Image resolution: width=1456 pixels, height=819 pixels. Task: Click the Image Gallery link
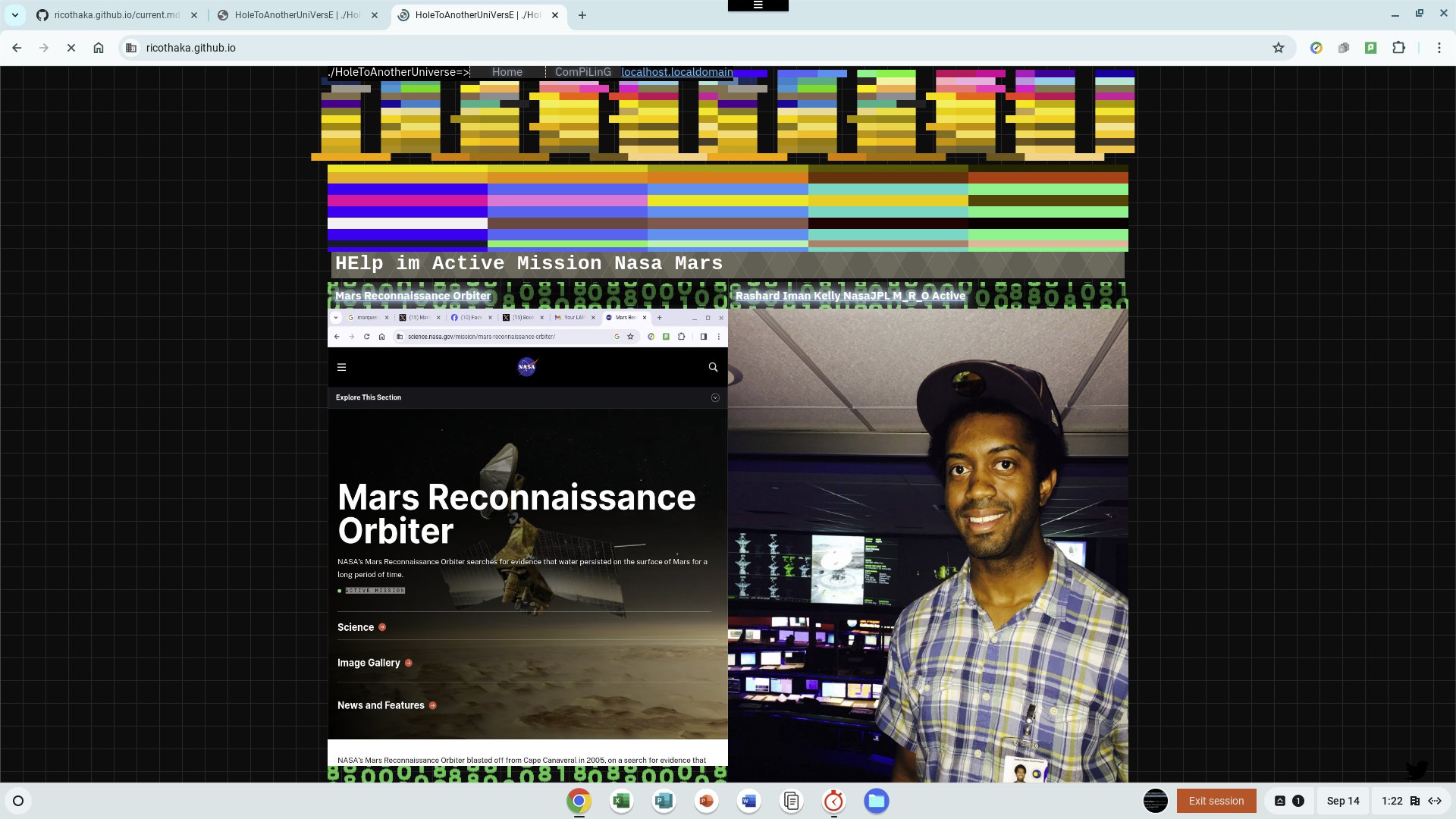tap(375, 663)
